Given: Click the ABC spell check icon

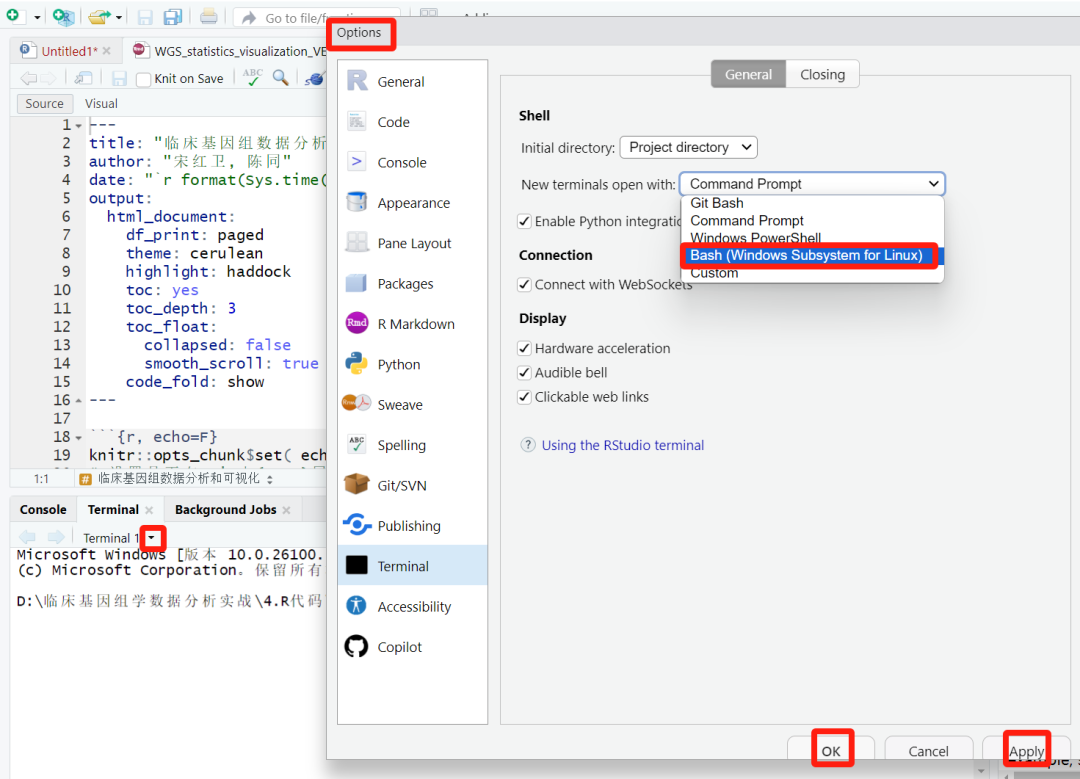Looking at the screenshot, I should [253, 77].
